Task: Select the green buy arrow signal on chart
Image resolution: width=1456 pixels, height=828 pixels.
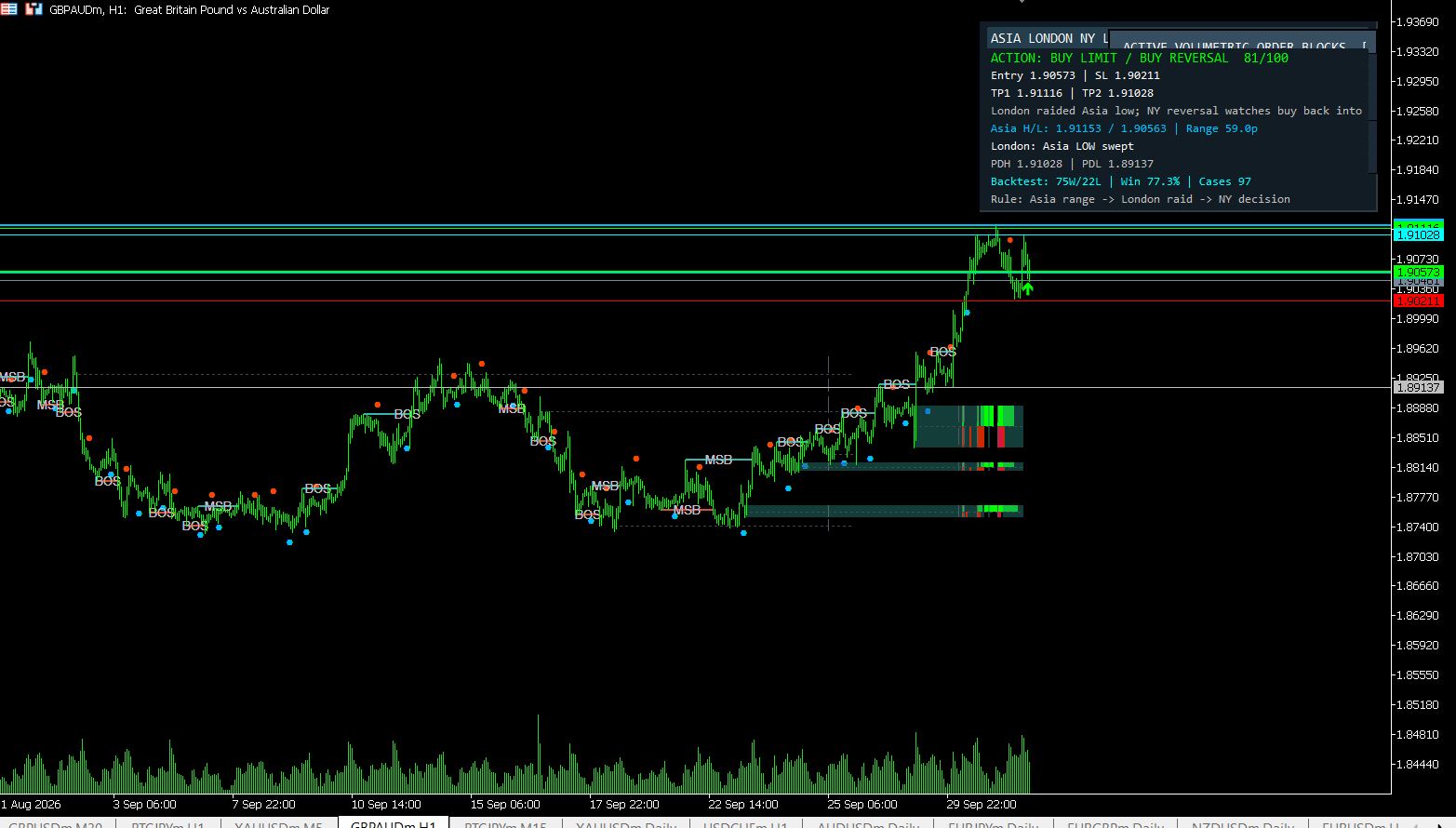Action: (x=1028, y=288)
